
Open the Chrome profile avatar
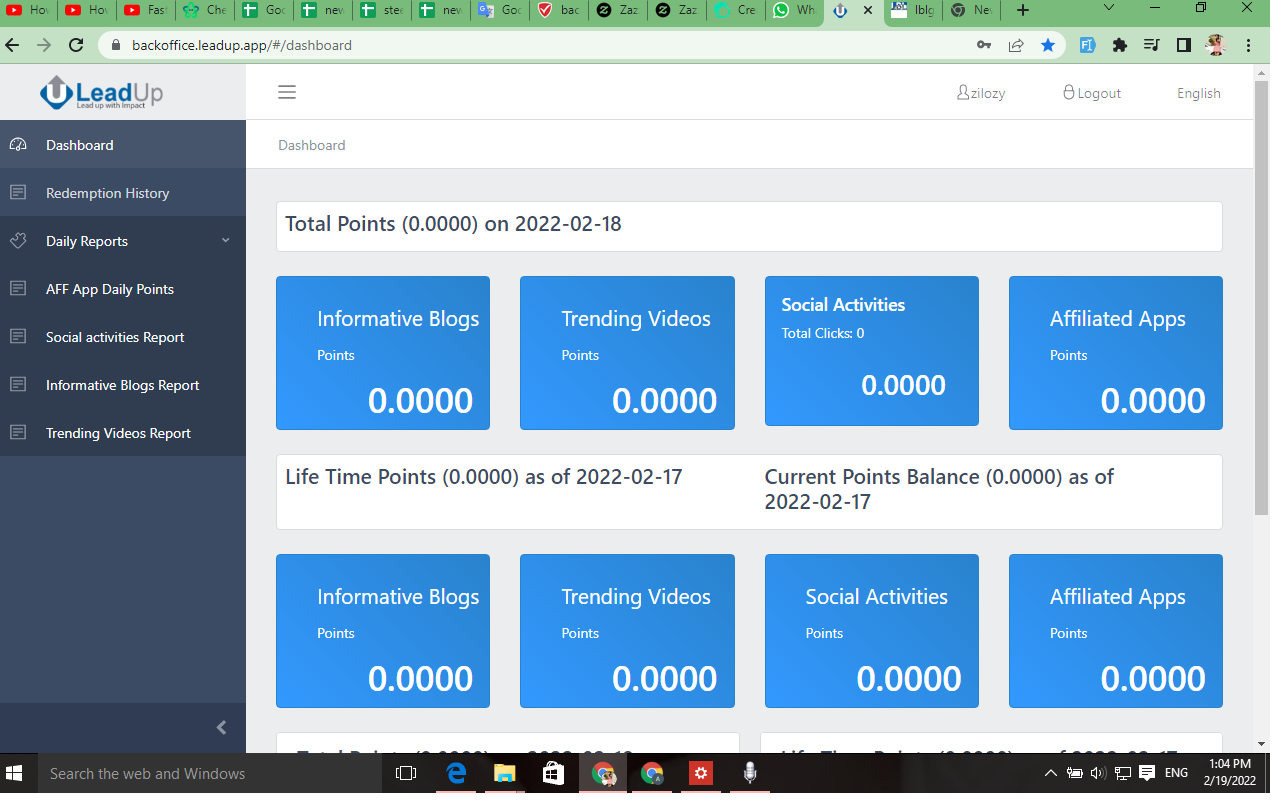1216,45
